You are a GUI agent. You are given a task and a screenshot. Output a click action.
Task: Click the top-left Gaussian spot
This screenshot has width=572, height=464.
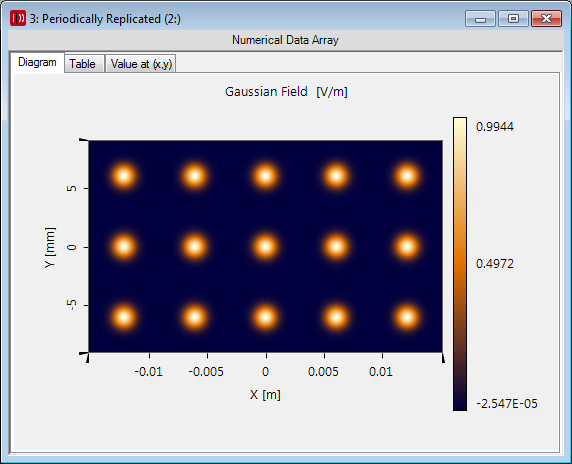(x=124, y=176)
